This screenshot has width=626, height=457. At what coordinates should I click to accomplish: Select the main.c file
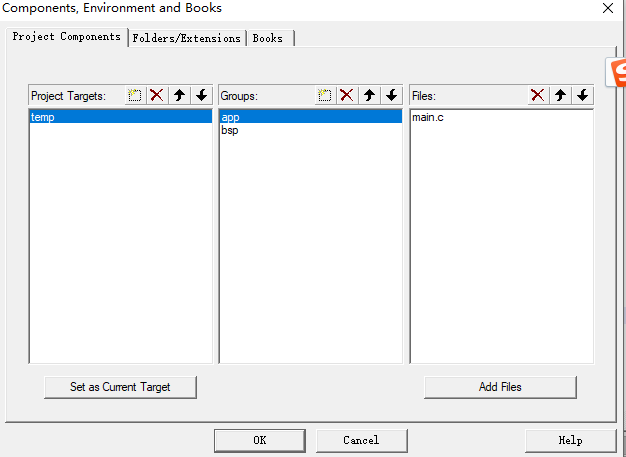click(x=501, y=117)
